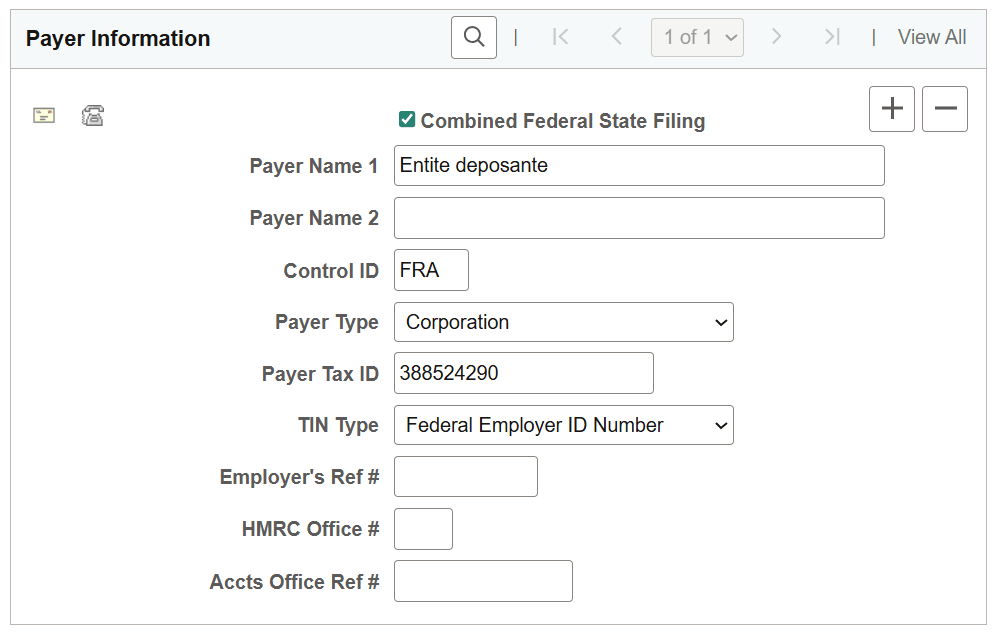
Task: Delete the current payer row with the minus icon
Action: [944, 109]
